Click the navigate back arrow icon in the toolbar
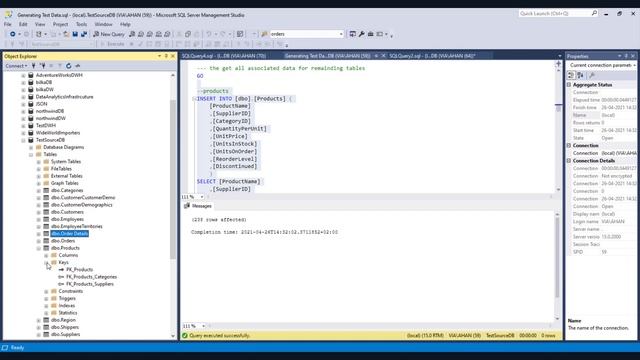Screen dimensions: 640x360 point(13,34)
